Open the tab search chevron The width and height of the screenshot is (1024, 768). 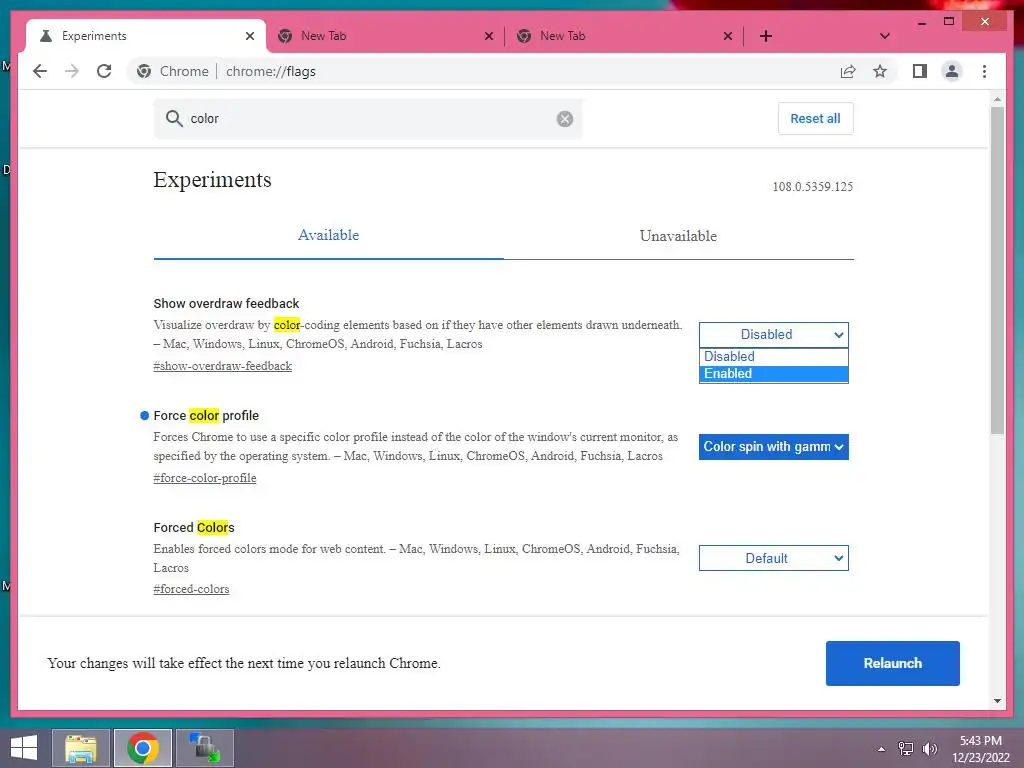pyautogui.click(x=884, y=36)
